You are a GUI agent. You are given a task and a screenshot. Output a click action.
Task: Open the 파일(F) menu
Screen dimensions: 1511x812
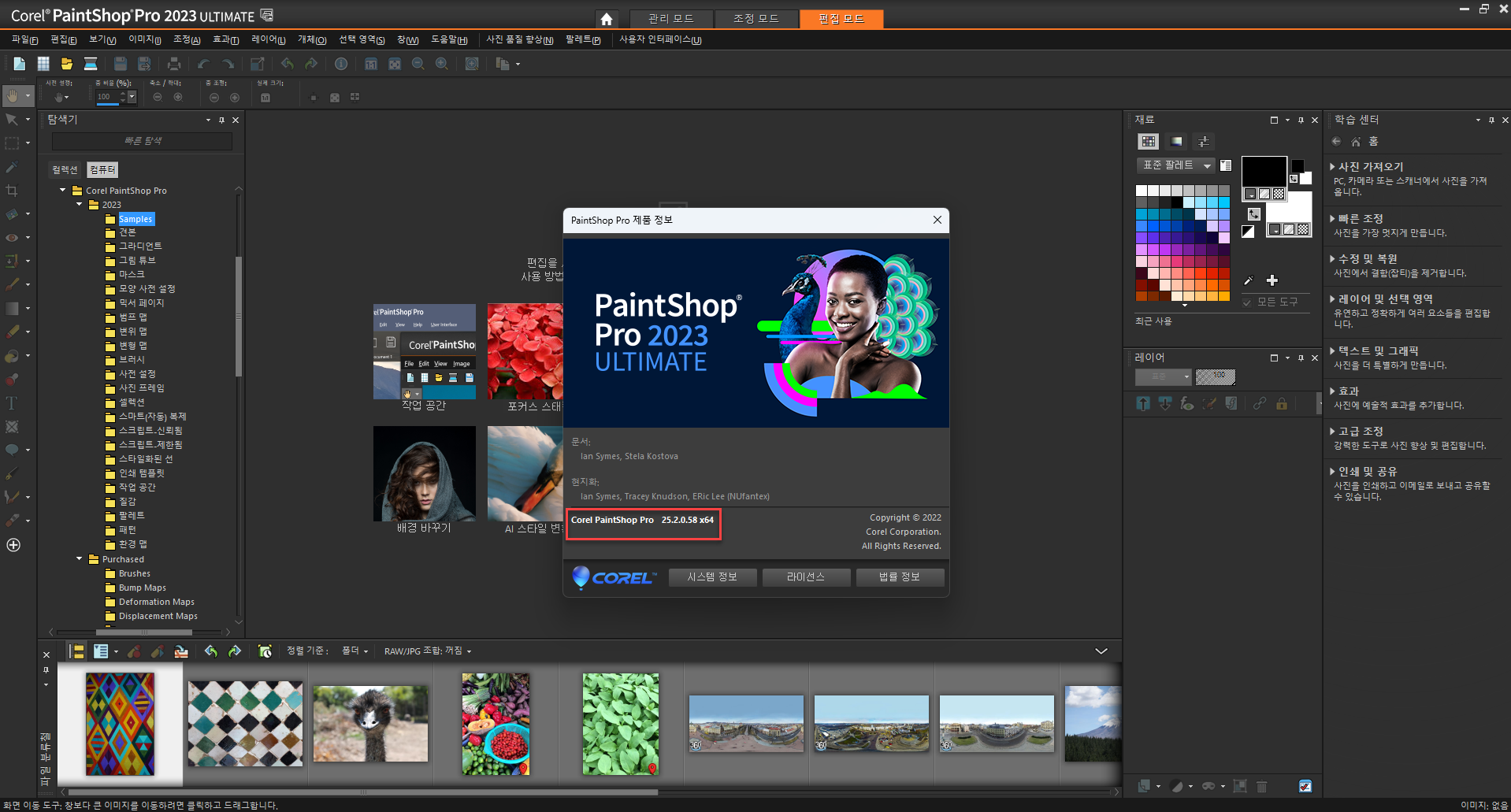point(24,39)
